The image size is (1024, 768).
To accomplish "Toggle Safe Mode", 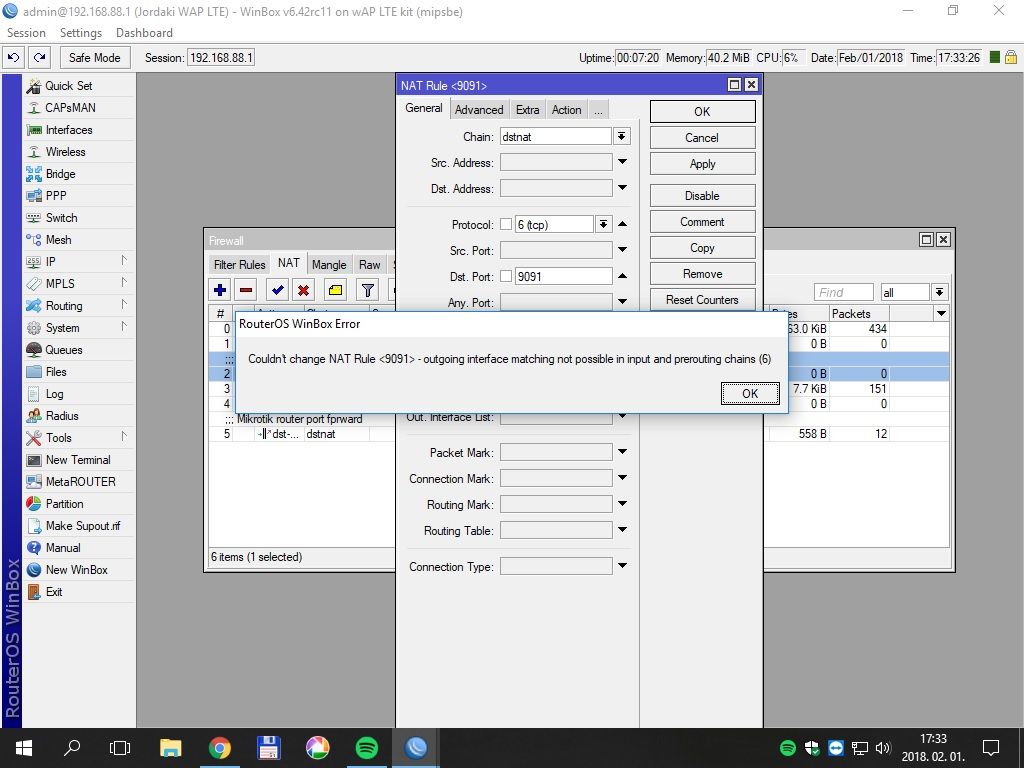I will point(95,57).
